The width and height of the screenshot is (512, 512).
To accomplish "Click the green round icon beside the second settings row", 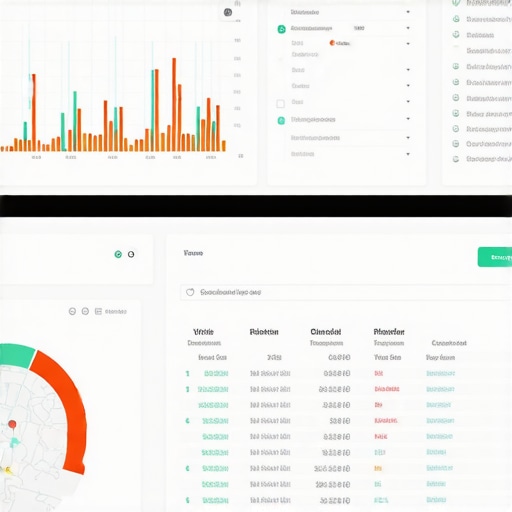I will [x=282, y=29].
